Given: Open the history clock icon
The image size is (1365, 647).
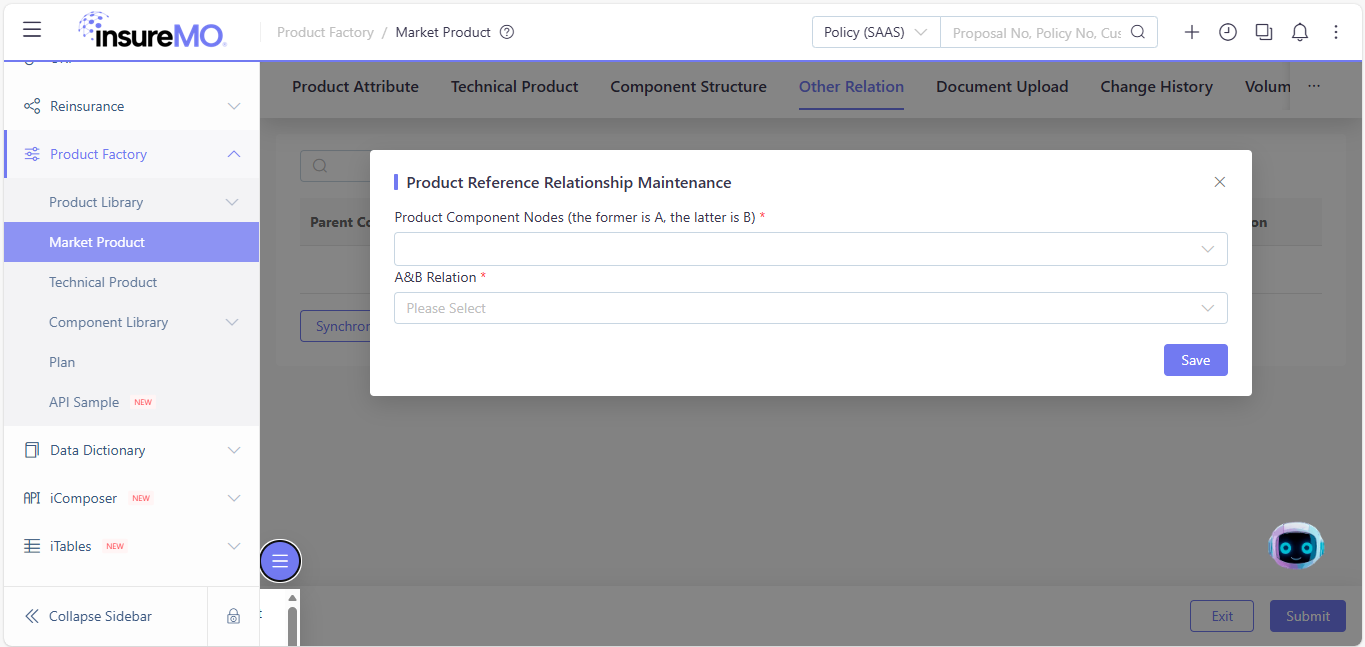Looking at the screenshot, I should click(1228, 32).
